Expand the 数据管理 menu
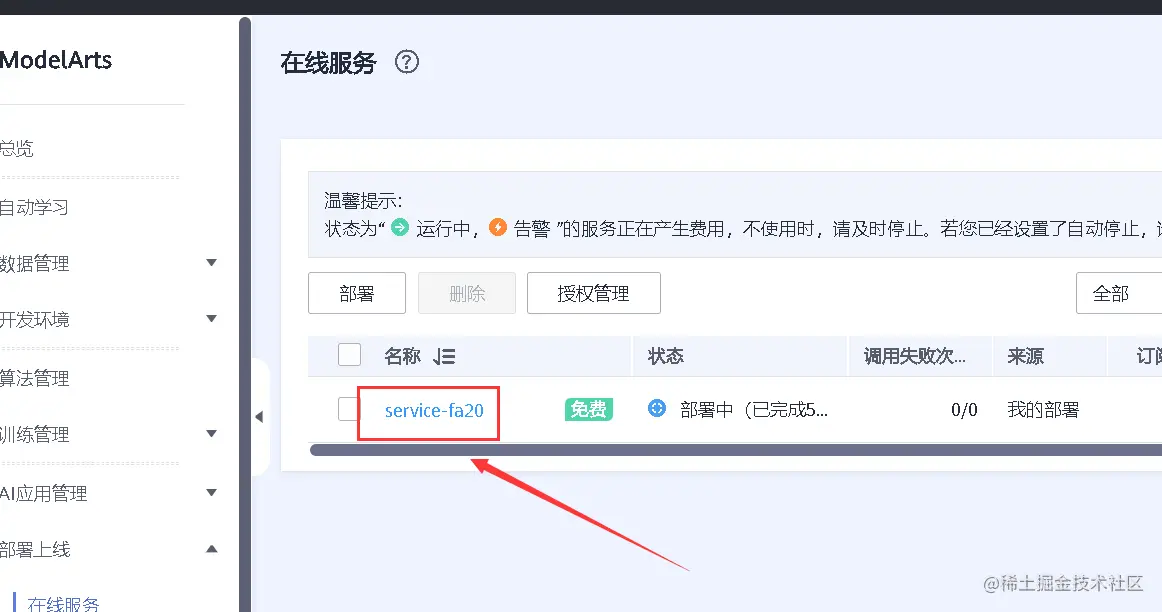The image size is (1162, 612). coord(211,262)
